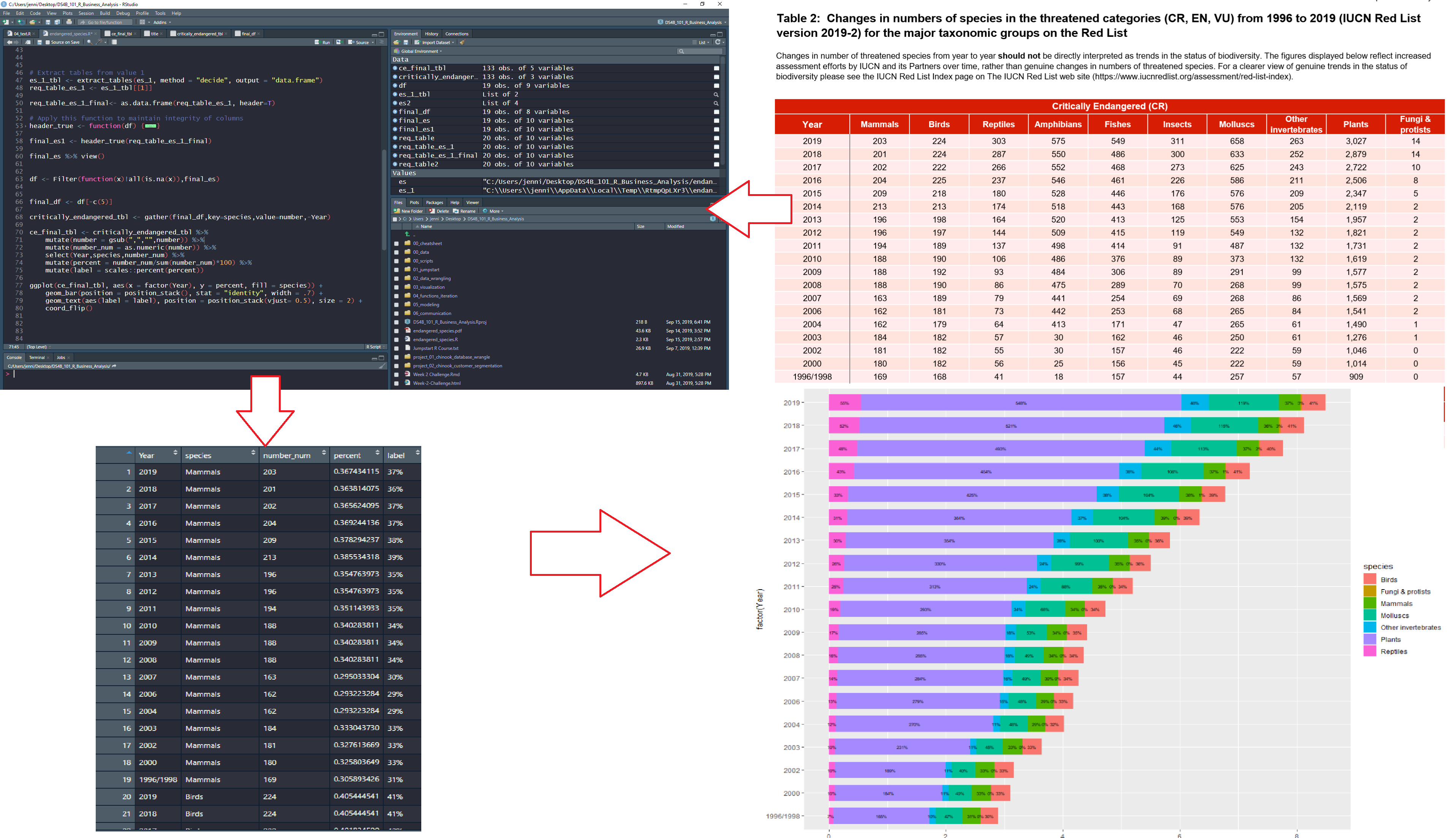Click the New Folder button
Screen dimensions: 1456x838
click(x=408, y=211)
